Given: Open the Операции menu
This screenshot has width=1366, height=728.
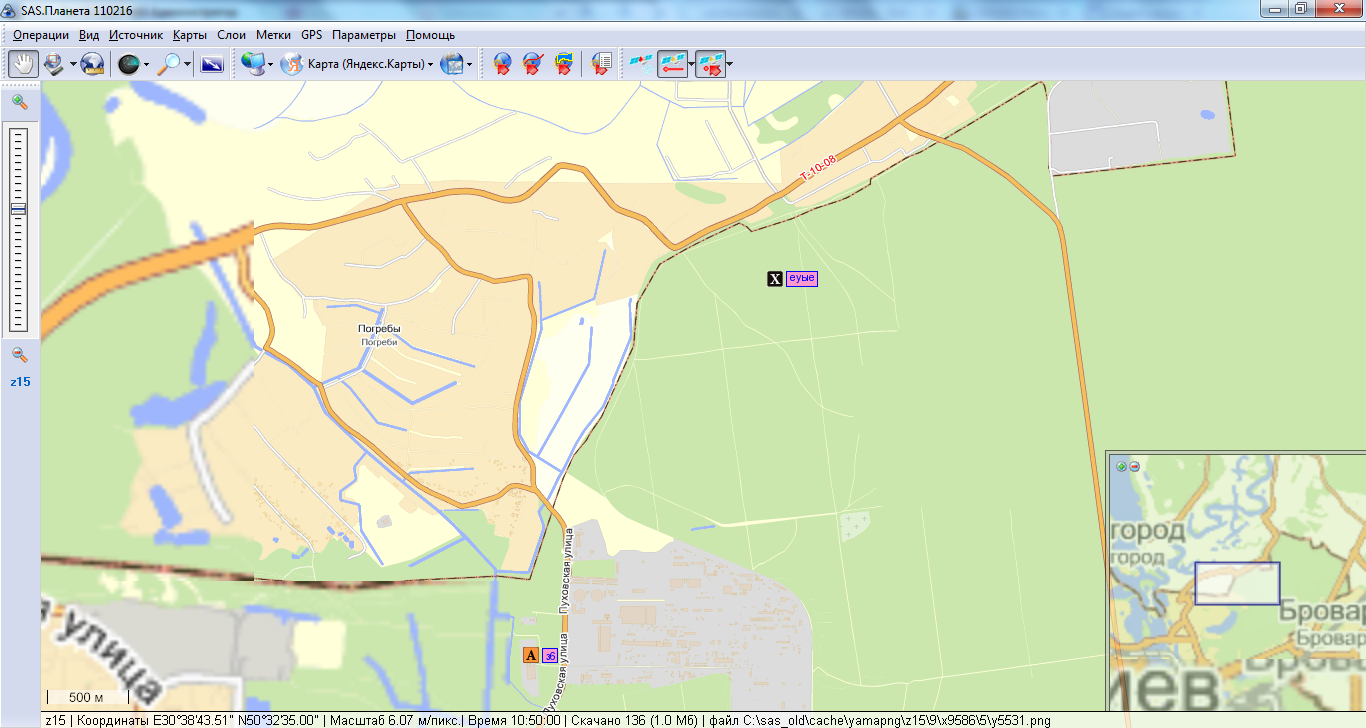Looking at the screenshot, I should coord(41,34).
